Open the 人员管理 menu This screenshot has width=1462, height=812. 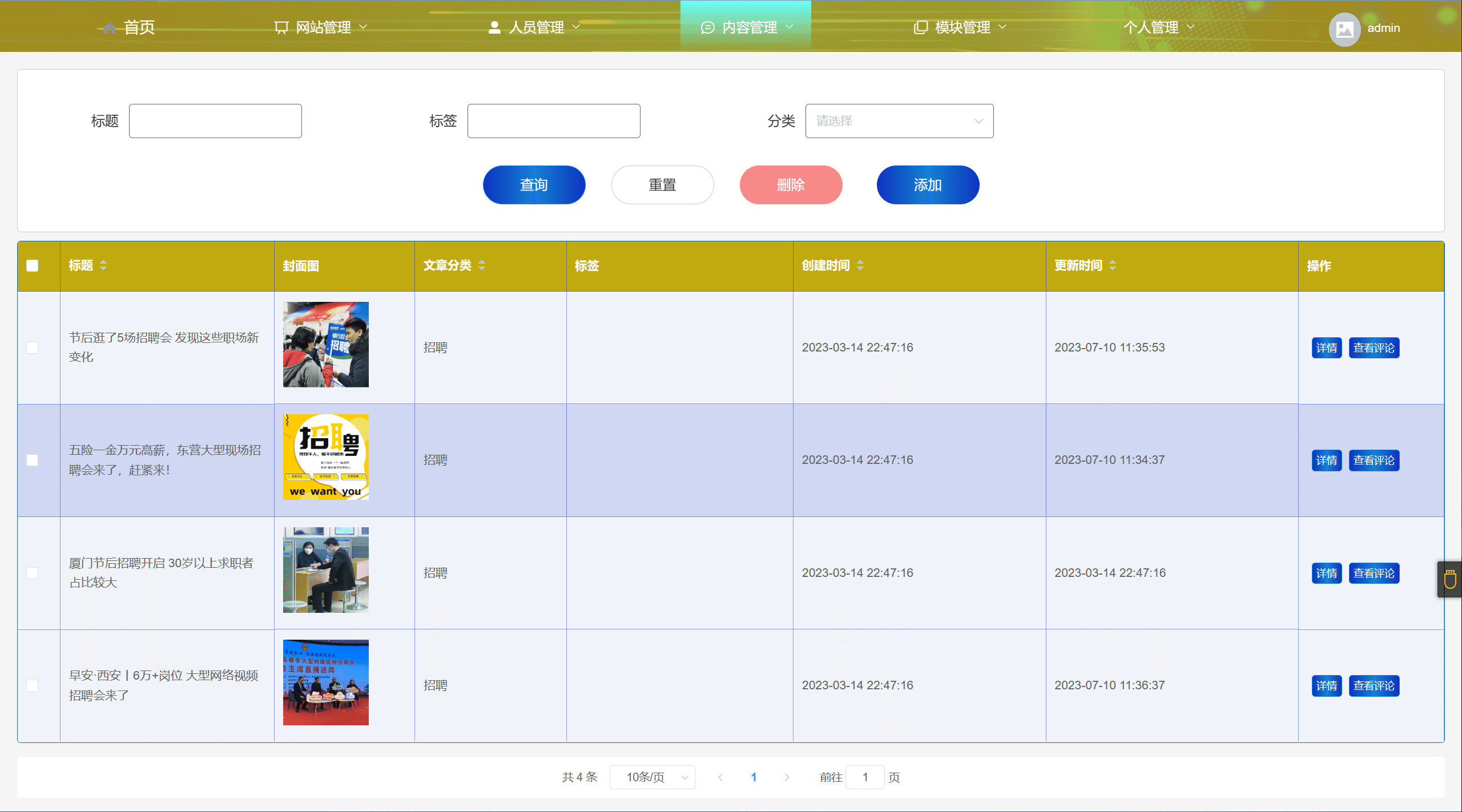[x=535, y=27]
